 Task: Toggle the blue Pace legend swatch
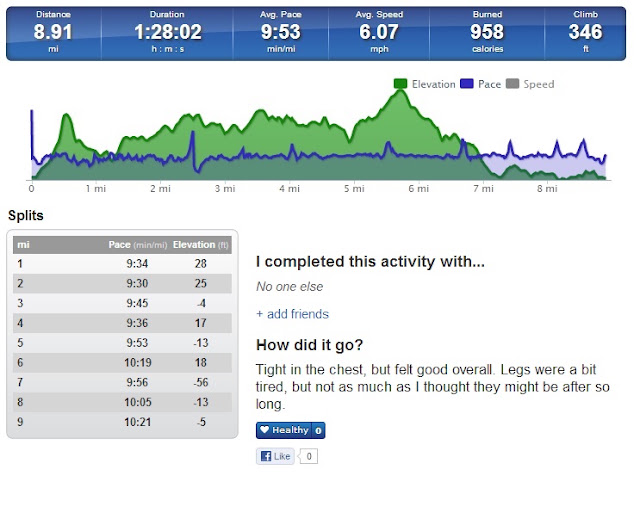(467, 84)
